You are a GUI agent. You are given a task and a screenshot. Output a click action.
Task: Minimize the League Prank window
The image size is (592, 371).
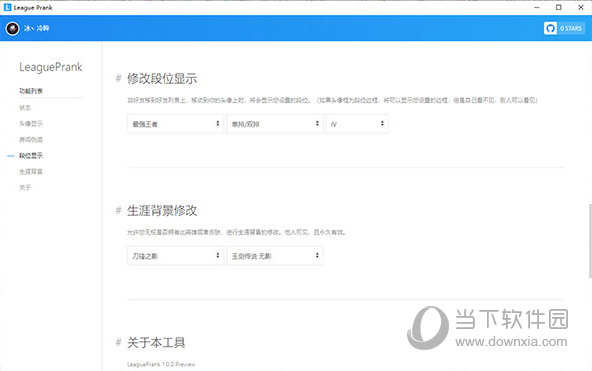536,7
